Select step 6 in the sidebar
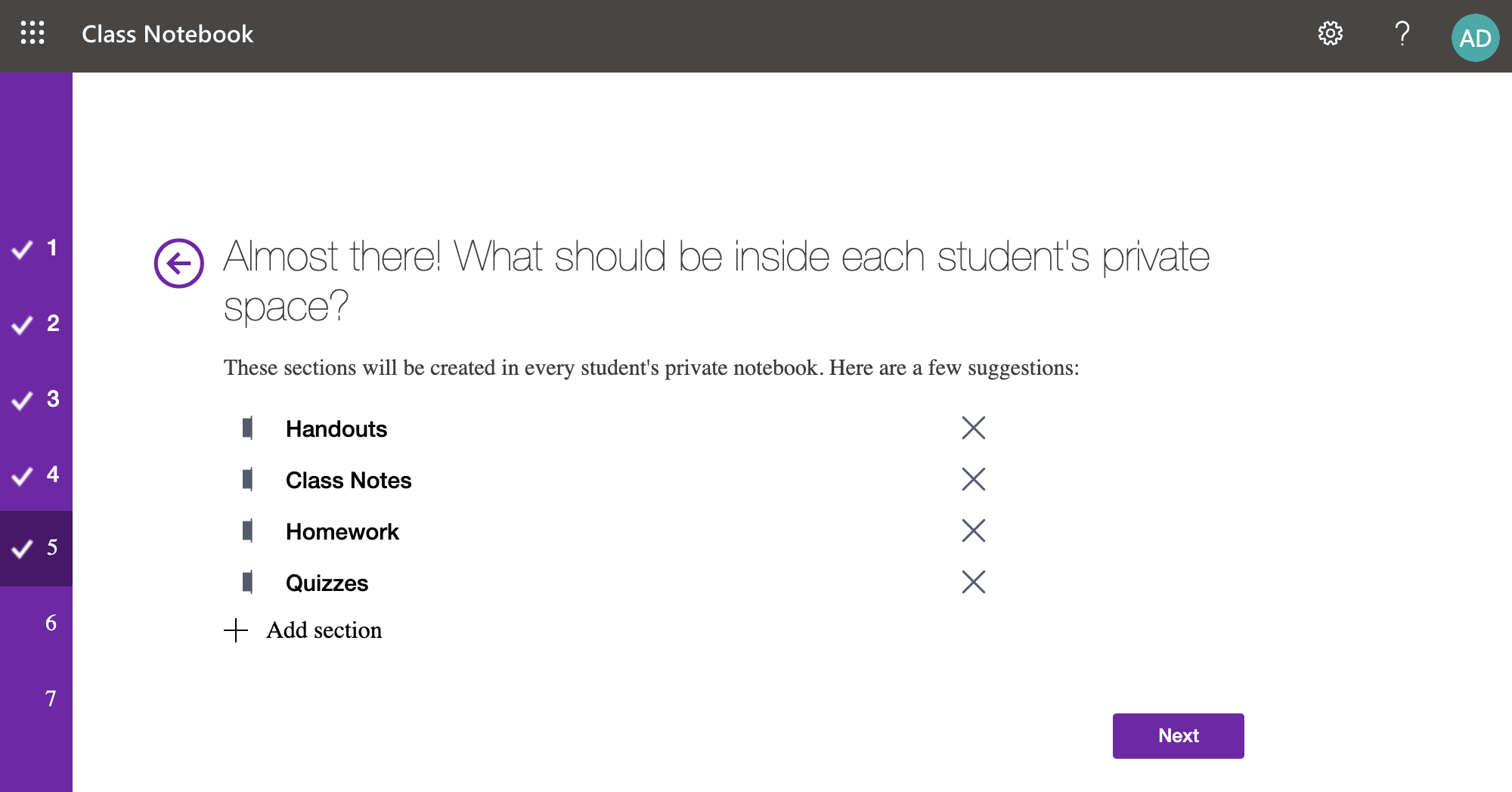The image size is (1512, 792). [50, 623]
